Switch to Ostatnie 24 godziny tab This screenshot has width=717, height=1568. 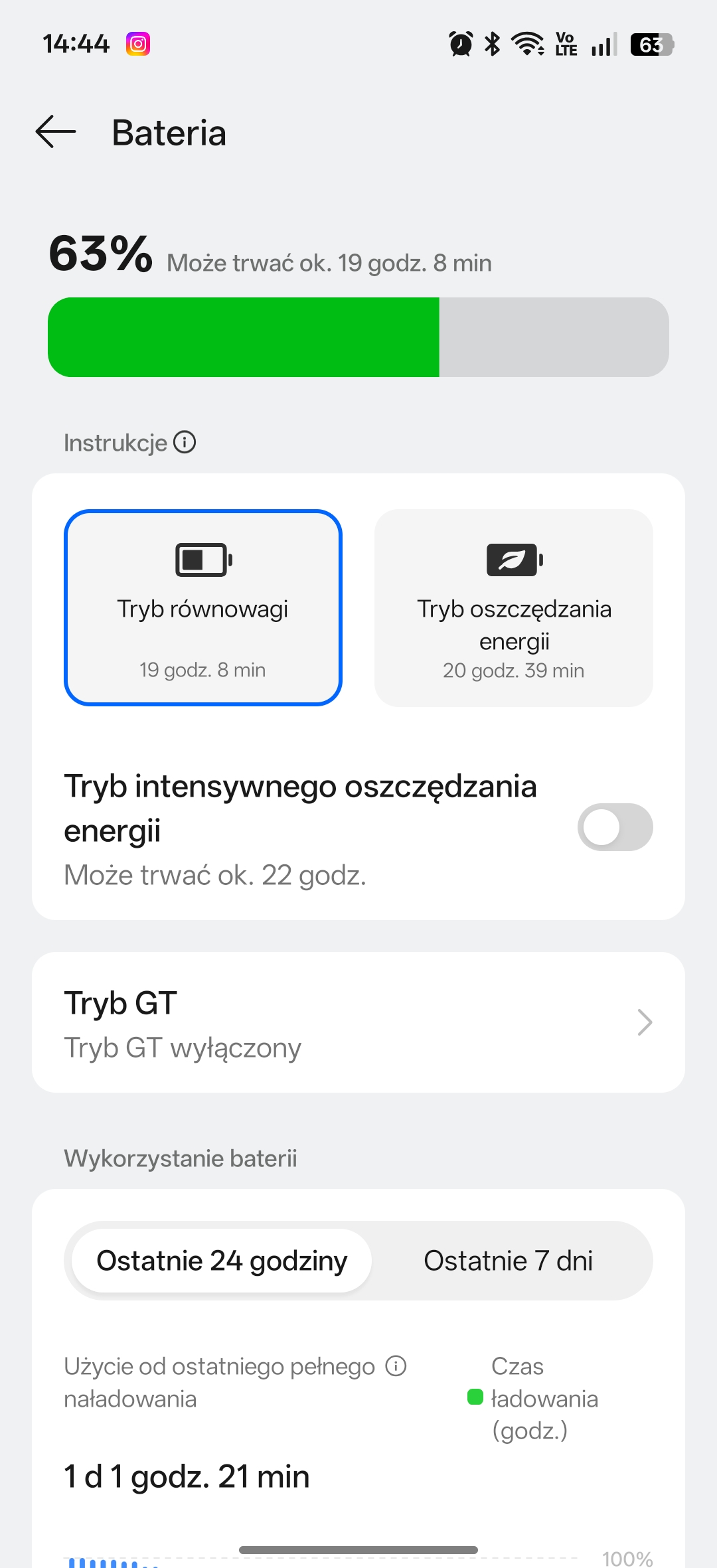(x=222, y=1261)
